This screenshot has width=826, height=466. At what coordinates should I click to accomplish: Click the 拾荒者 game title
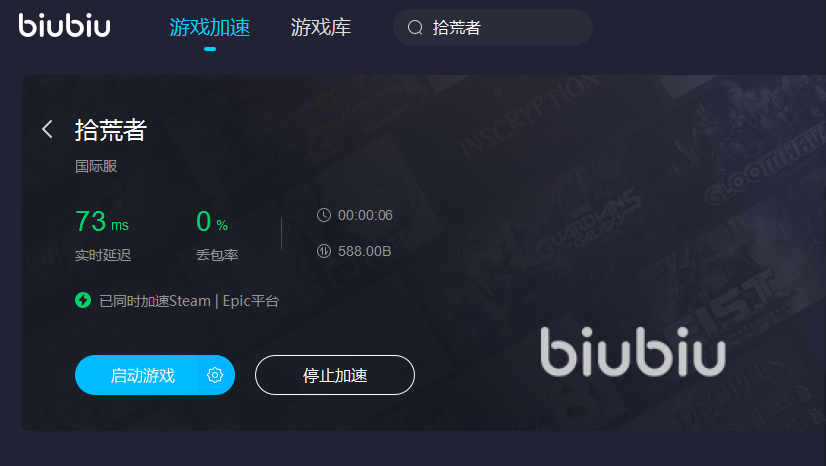[111, 130]
